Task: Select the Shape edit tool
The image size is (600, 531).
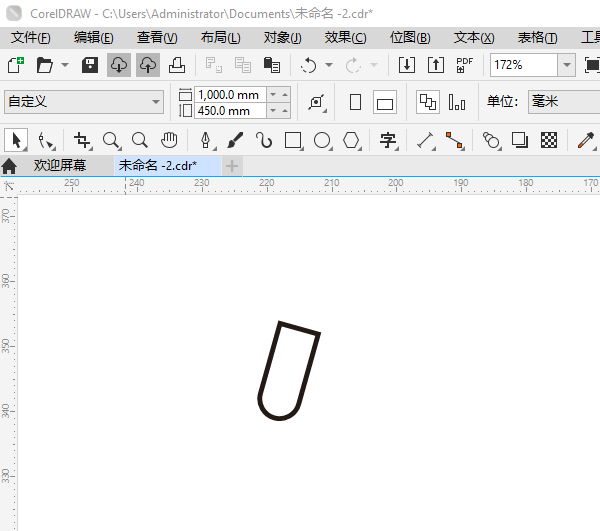Action: point(46,140)
